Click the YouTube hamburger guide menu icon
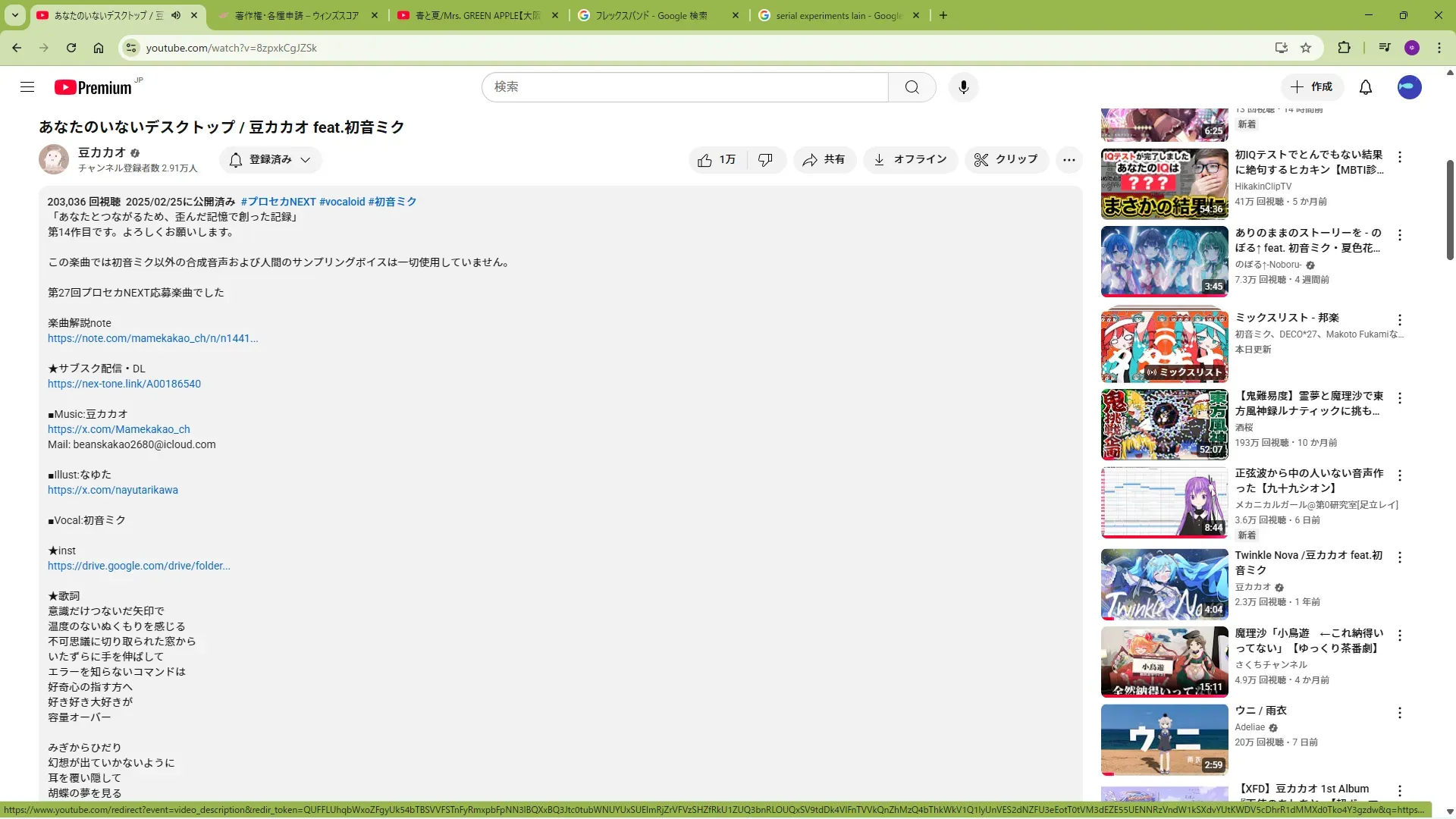 pos(27,87)
